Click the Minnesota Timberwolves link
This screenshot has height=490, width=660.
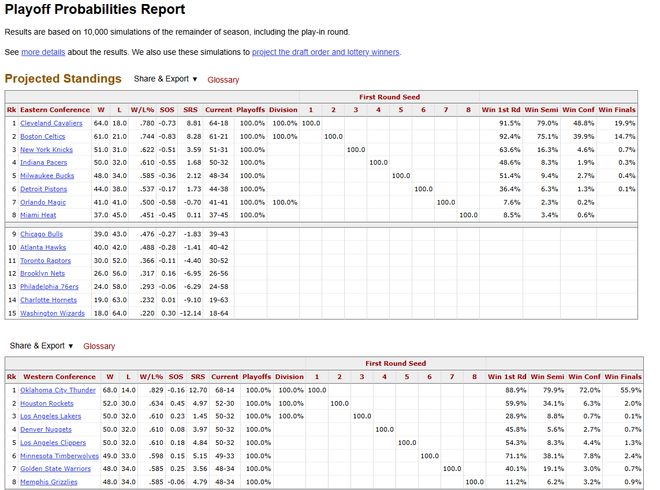(59, 456)
